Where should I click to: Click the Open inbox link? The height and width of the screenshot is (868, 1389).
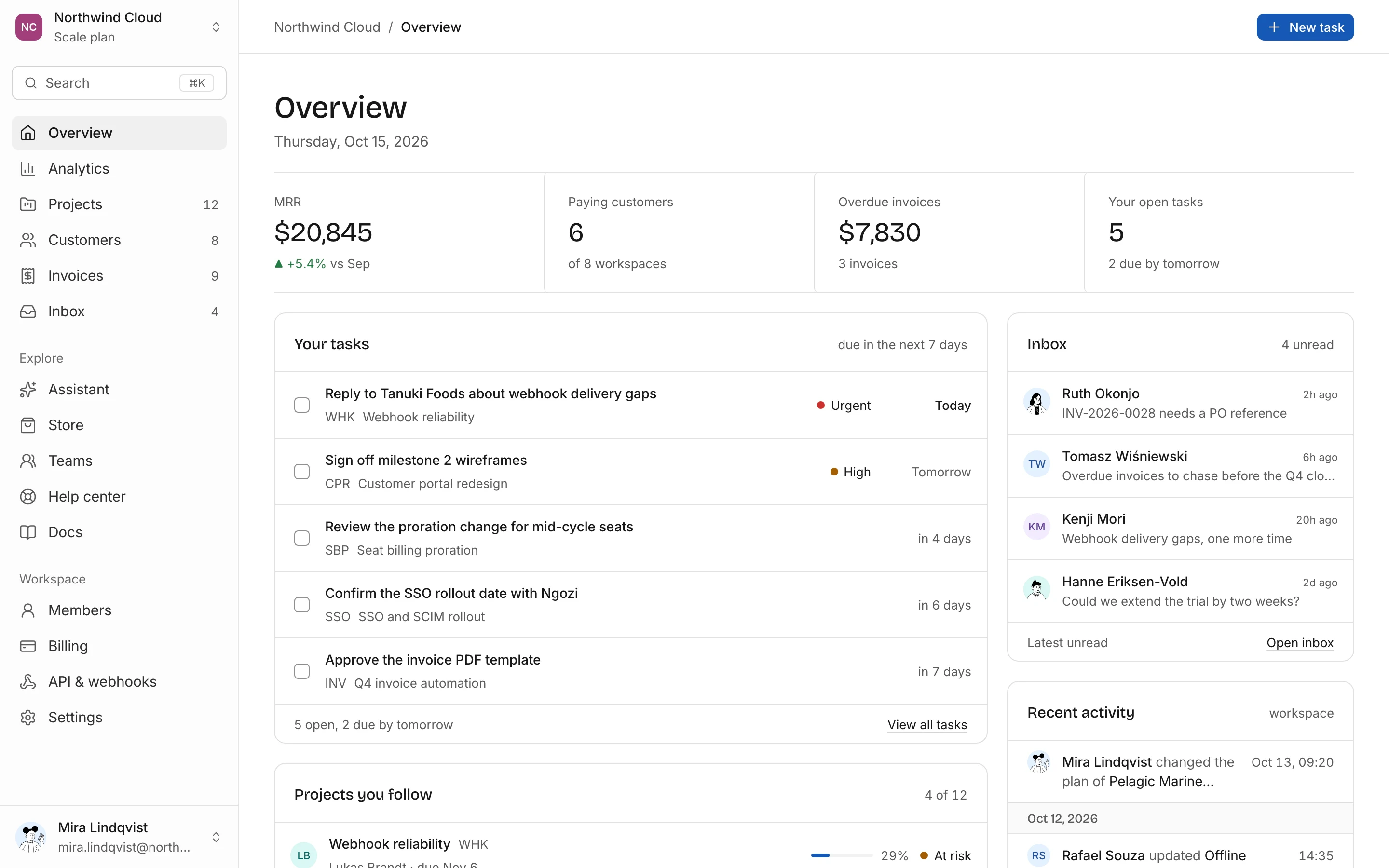1300,643
